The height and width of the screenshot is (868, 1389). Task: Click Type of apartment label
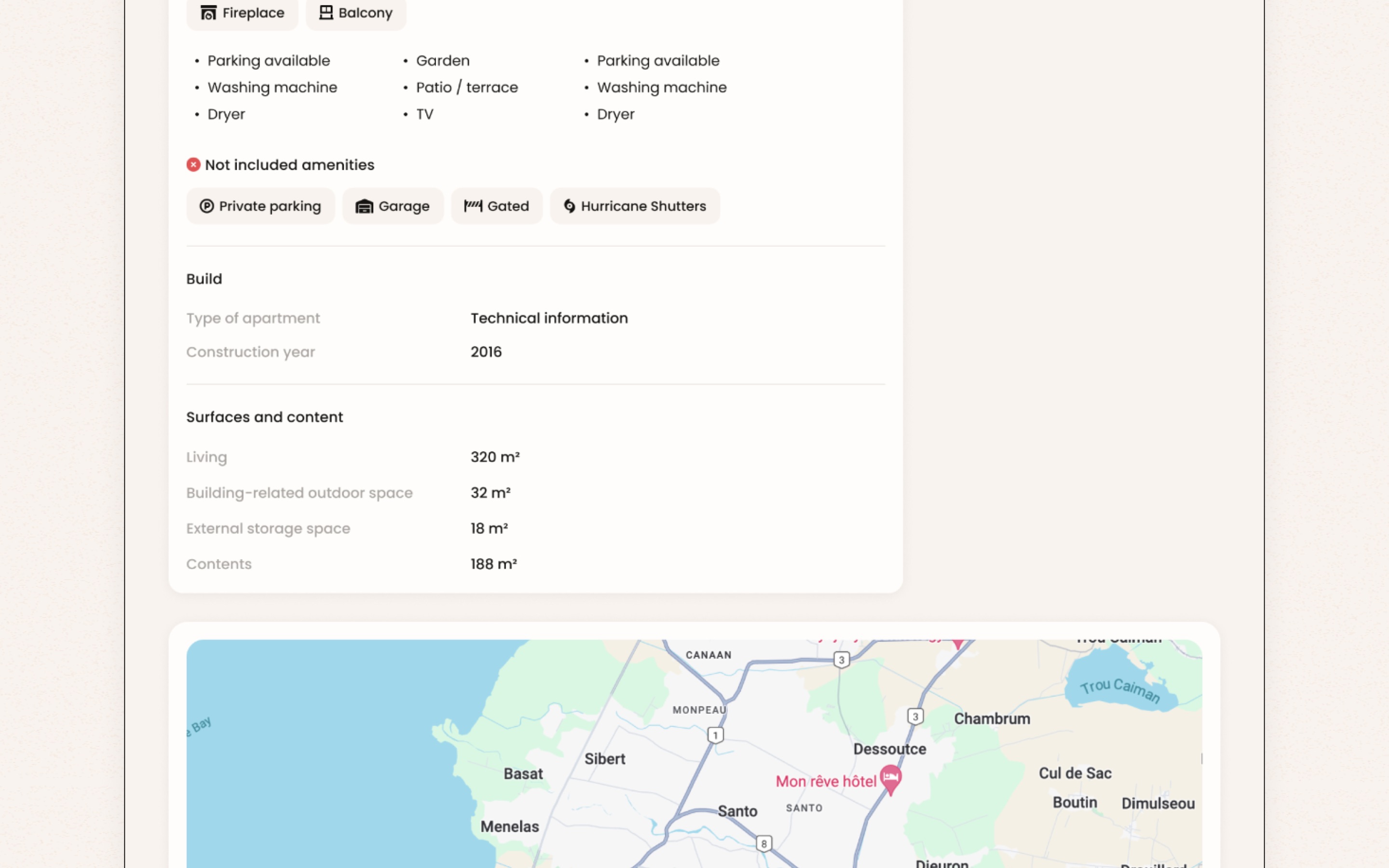tap(253, 318)
